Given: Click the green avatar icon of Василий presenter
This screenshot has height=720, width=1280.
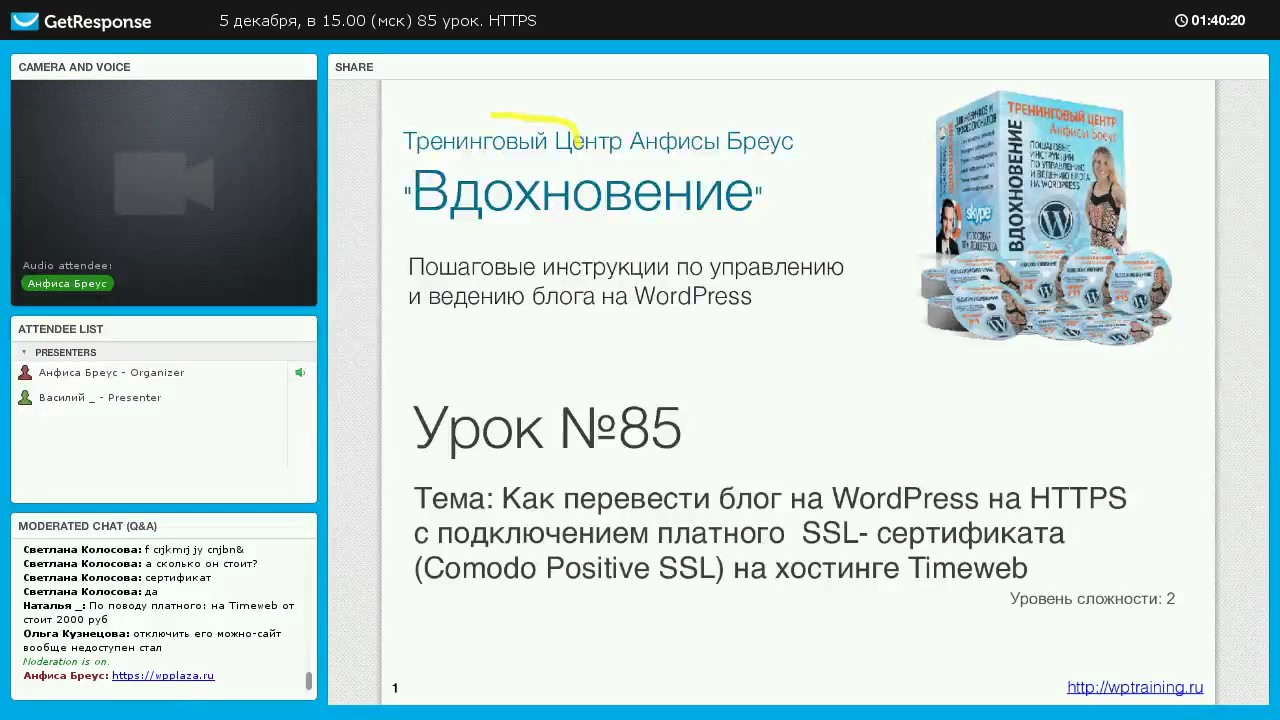Looking at the screenshot, I should pos(25,397).
